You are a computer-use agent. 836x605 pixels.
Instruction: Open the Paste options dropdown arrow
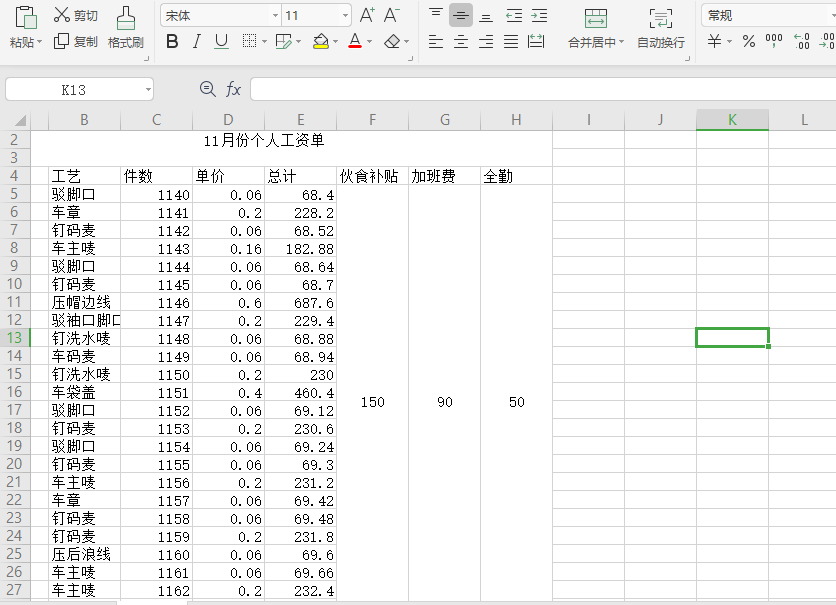39,42
